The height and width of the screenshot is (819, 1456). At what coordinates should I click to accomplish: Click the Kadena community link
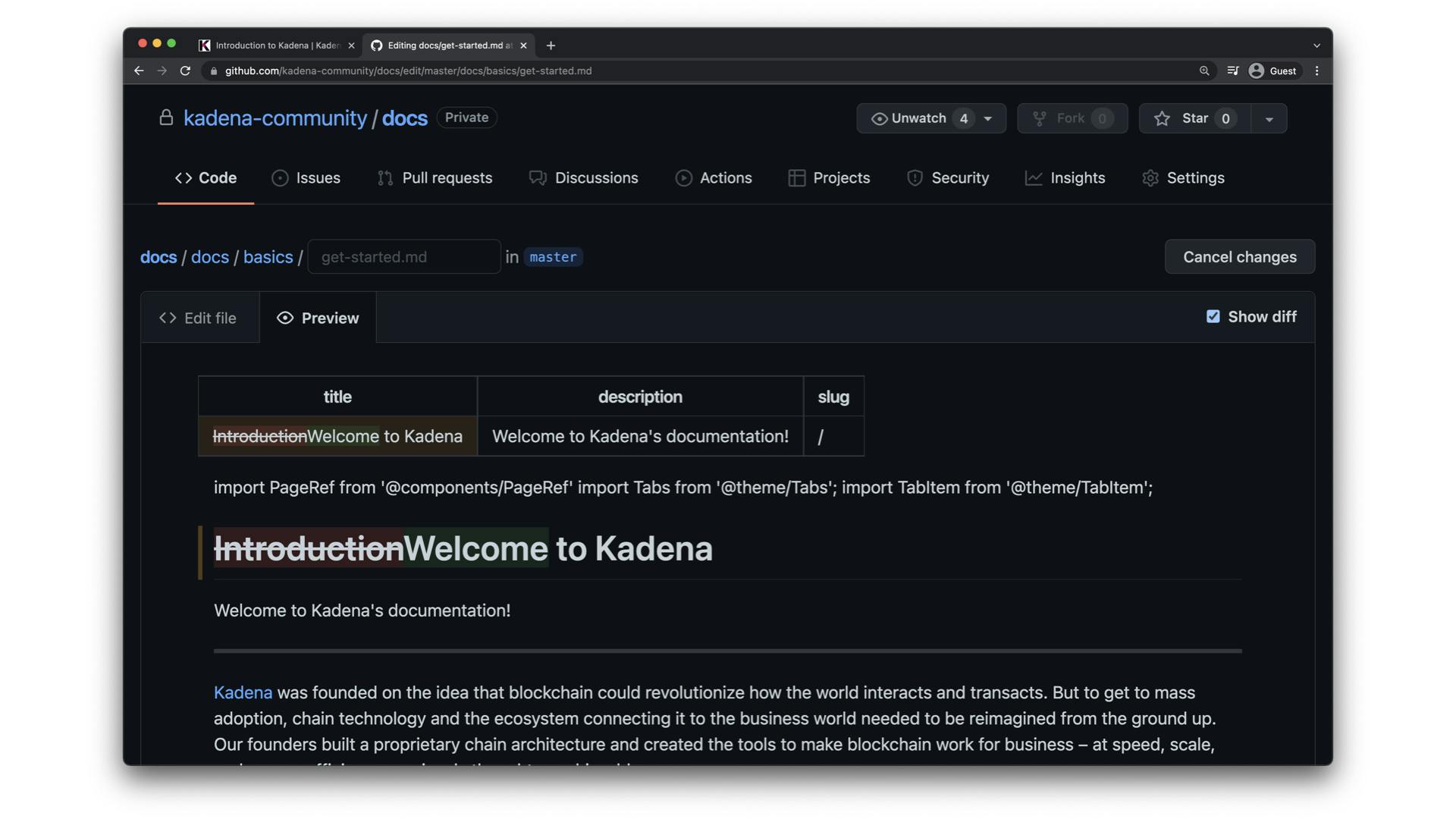click(x=275, y=117)
